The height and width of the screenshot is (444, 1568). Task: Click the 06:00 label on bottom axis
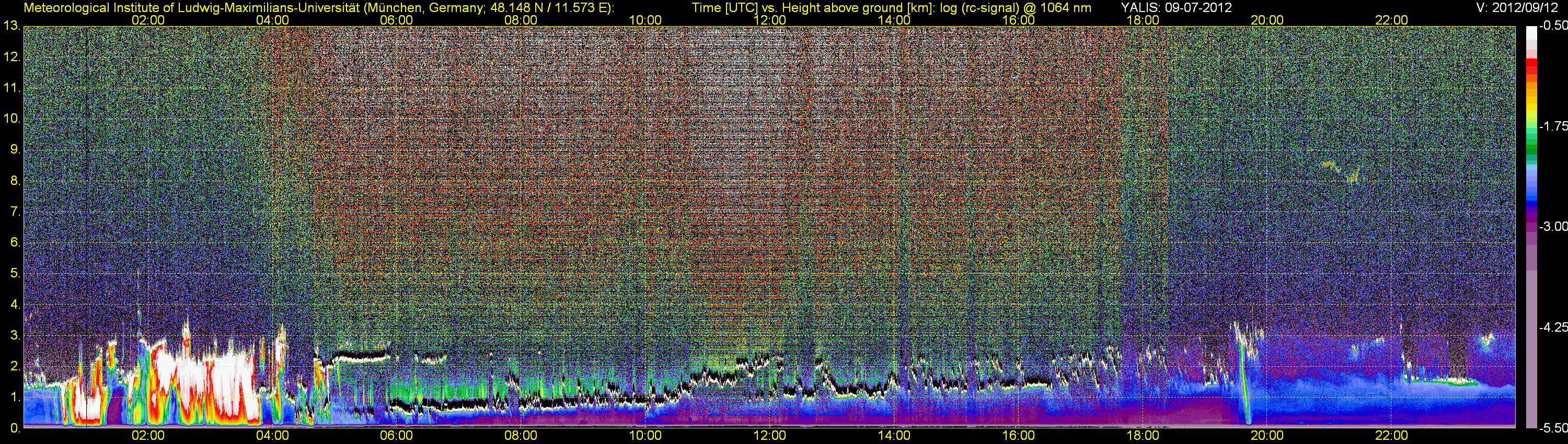coord(396,436)
